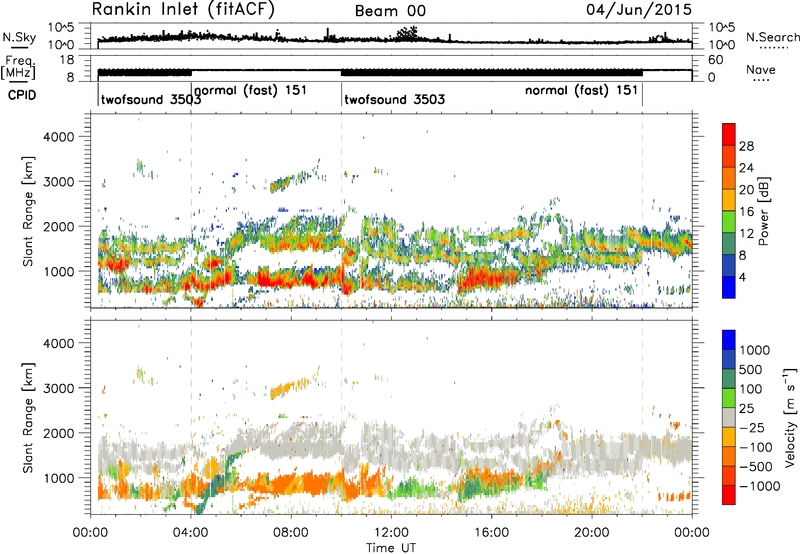This screenshot has width=800, height=554.
Task: Click the red bottom segment of the Velocity colorbar
Action: tap(729, 495)
